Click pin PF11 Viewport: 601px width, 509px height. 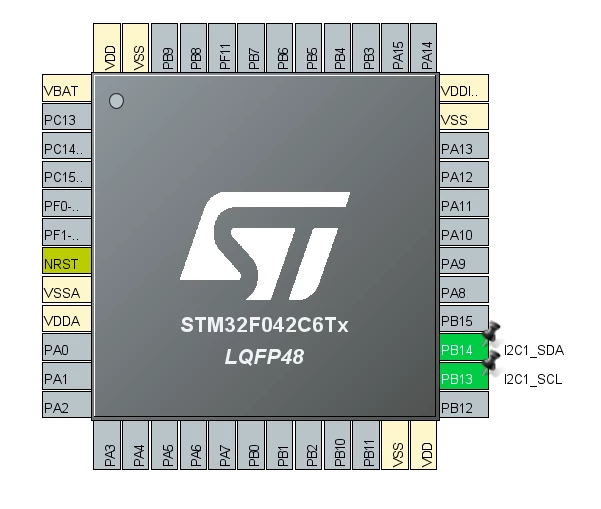click(222, 48)
